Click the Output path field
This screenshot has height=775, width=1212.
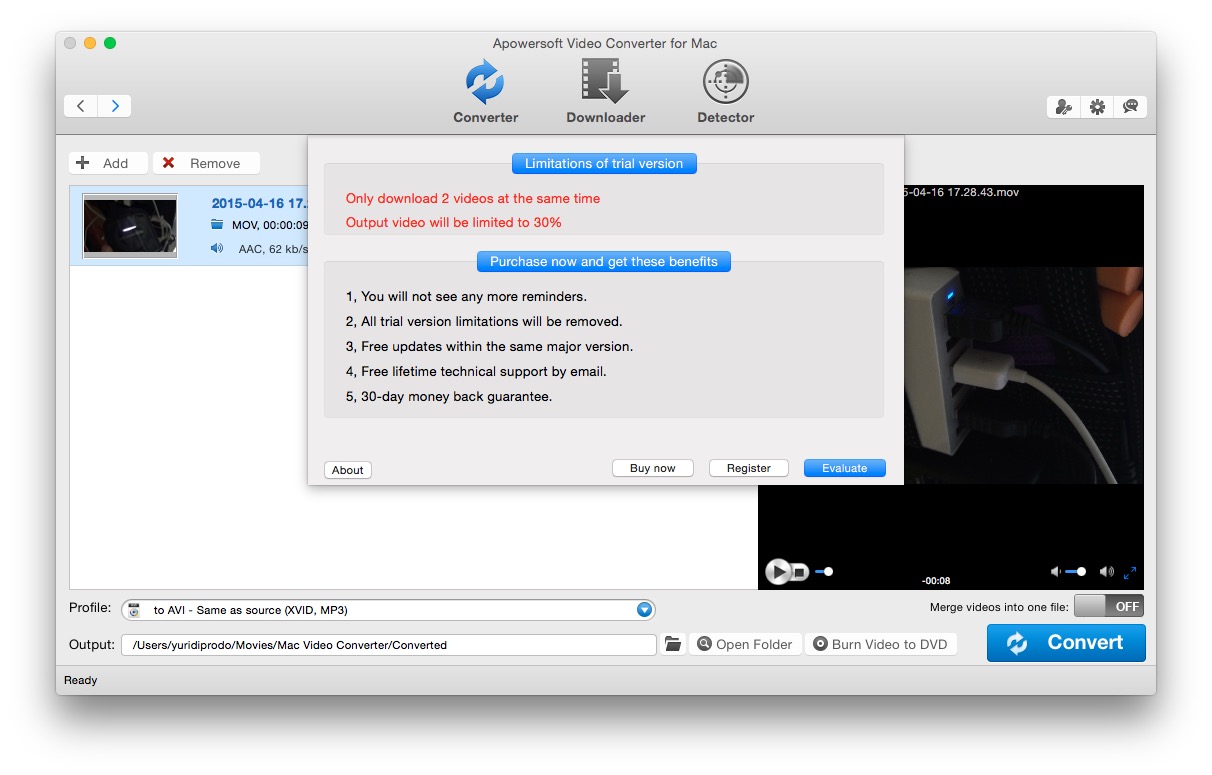(389, 645)
